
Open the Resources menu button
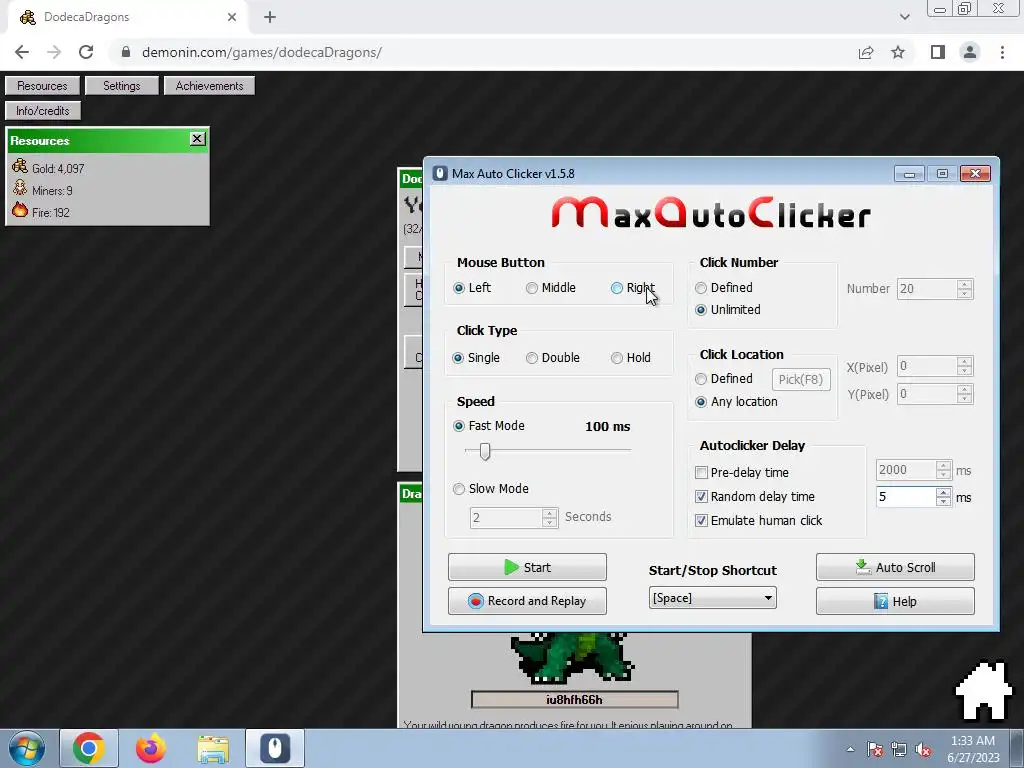click(42, 86)
